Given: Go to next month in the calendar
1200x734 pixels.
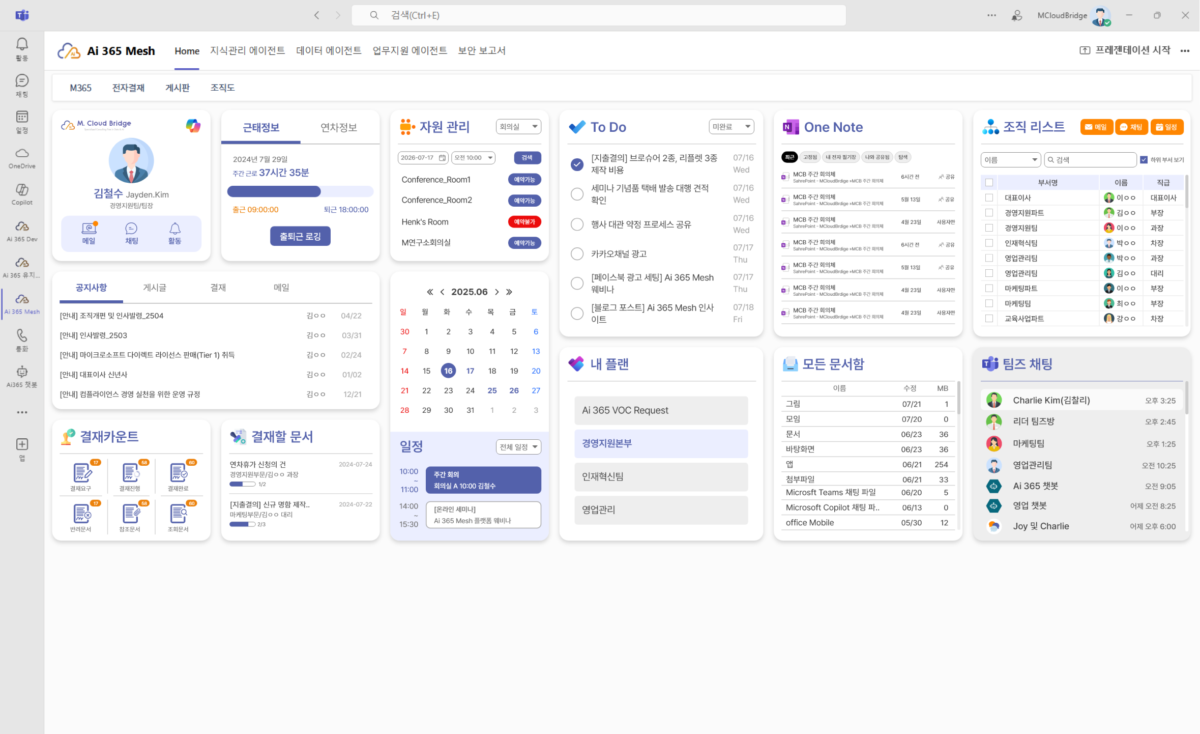Looking at the screenshot, I should coord(496,292).
